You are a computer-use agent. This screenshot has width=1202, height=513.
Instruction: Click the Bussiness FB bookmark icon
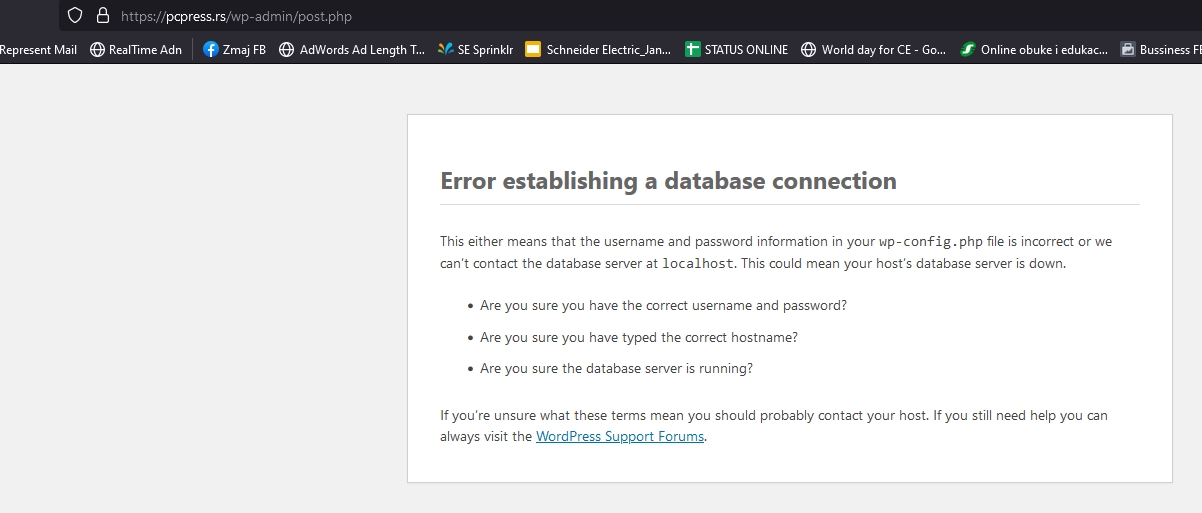(1128, 49)
